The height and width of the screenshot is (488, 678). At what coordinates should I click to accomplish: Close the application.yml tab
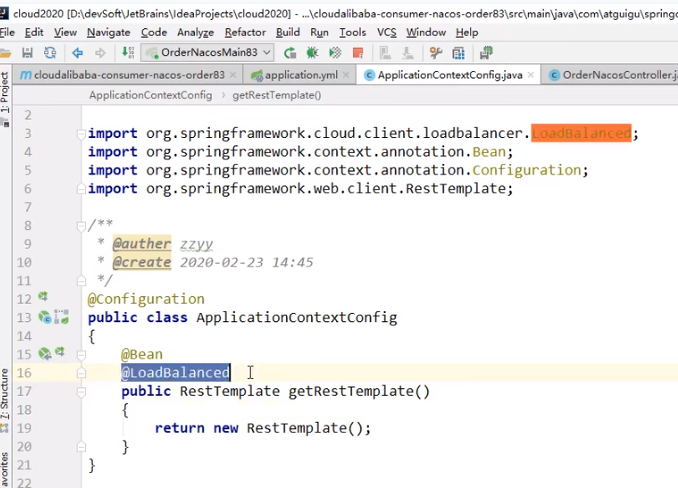click(346, 75)
